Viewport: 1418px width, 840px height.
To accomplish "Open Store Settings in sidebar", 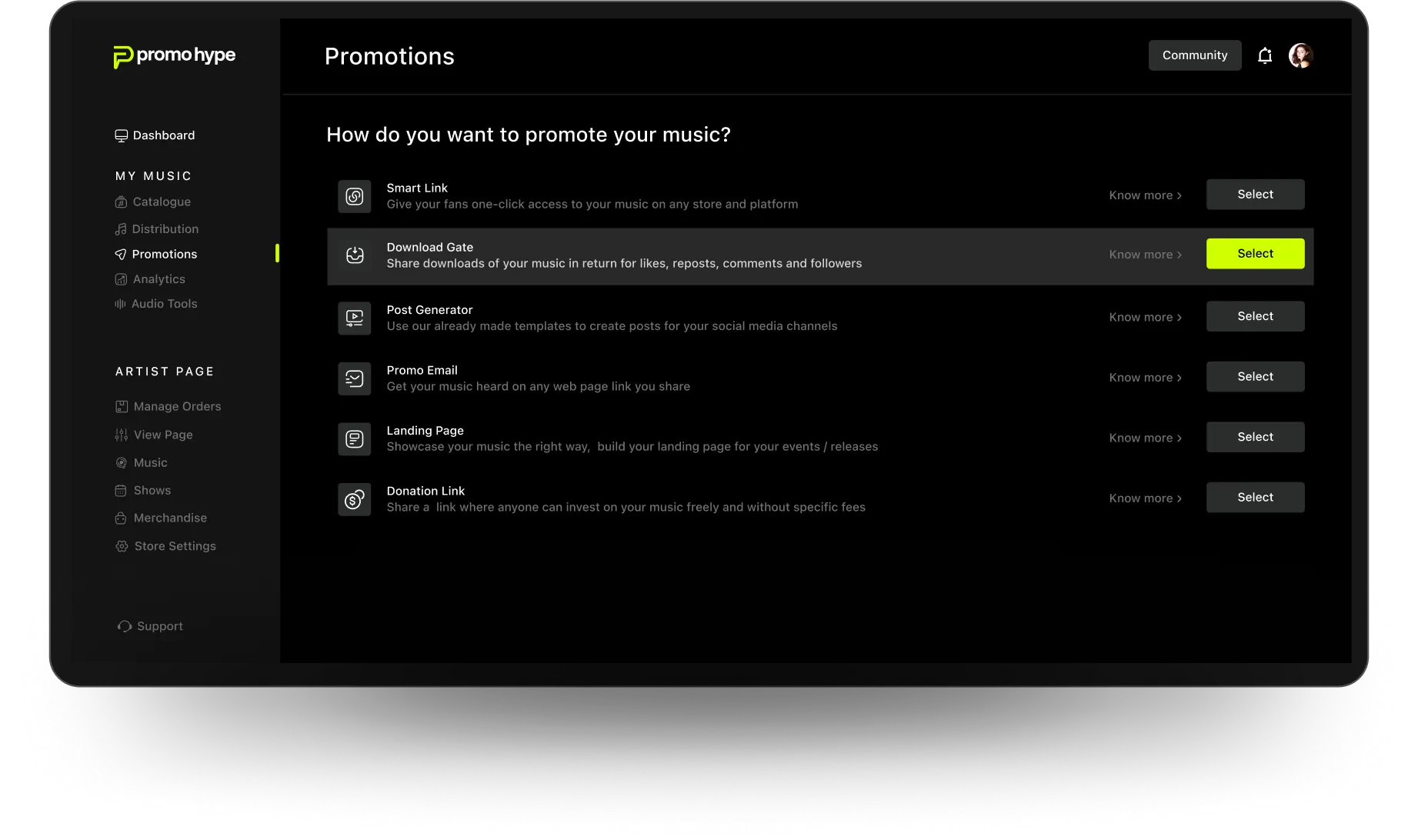I will point(165,546).
